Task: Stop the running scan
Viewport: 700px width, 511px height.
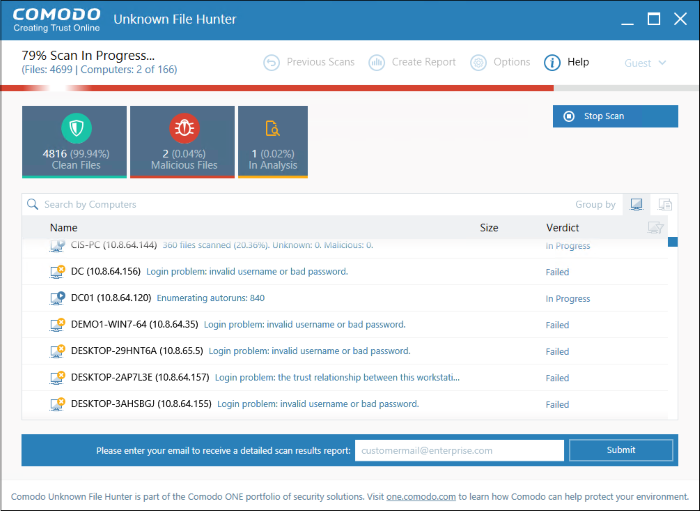Action: tap(615, 116)
